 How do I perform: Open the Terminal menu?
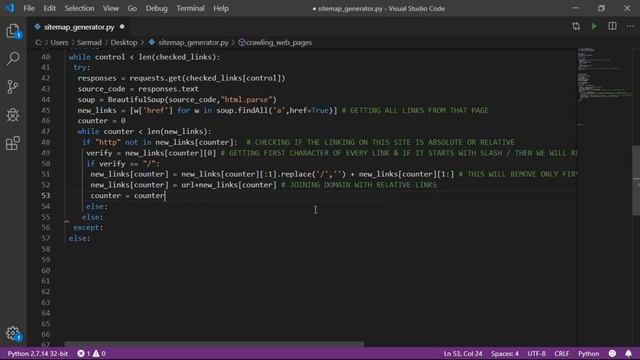point(190,8)
